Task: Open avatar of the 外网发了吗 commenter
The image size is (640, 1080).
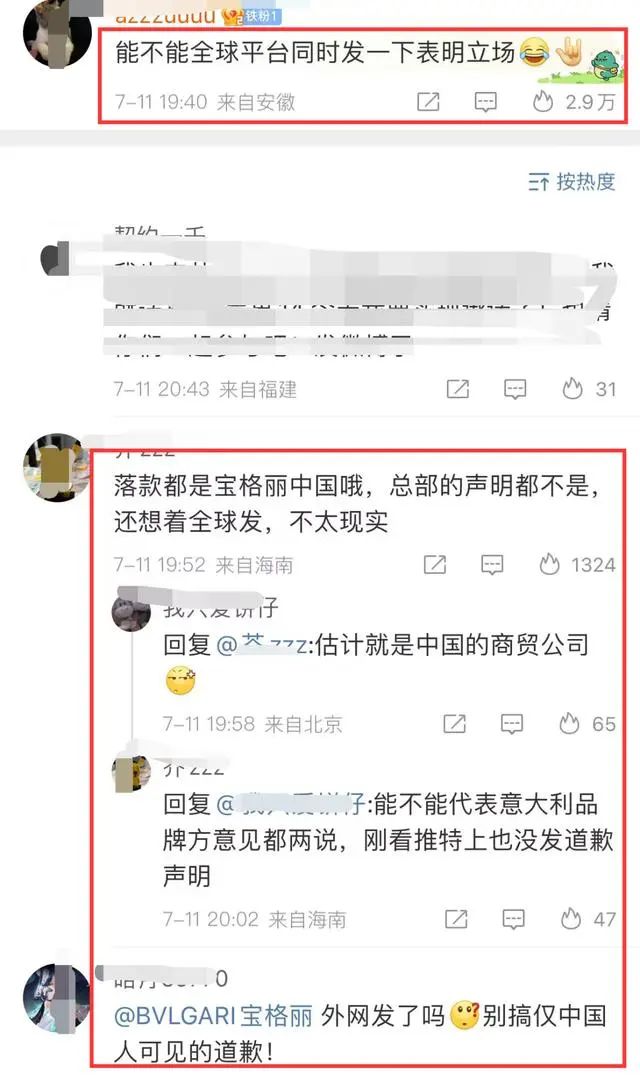Action: (56, 998)
